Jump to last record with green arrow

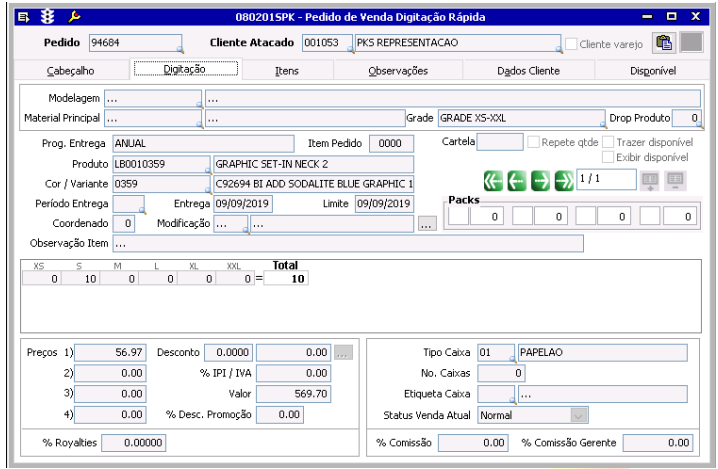[564, 180]
